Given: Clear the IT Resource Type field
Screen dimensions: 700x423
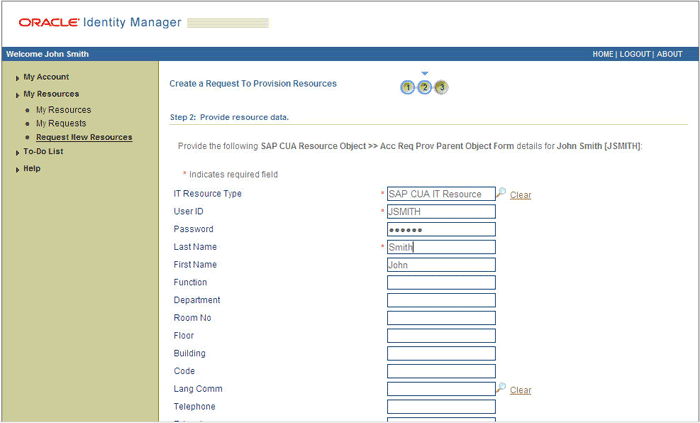Looking at the screenshot, I should pos(521,195).
